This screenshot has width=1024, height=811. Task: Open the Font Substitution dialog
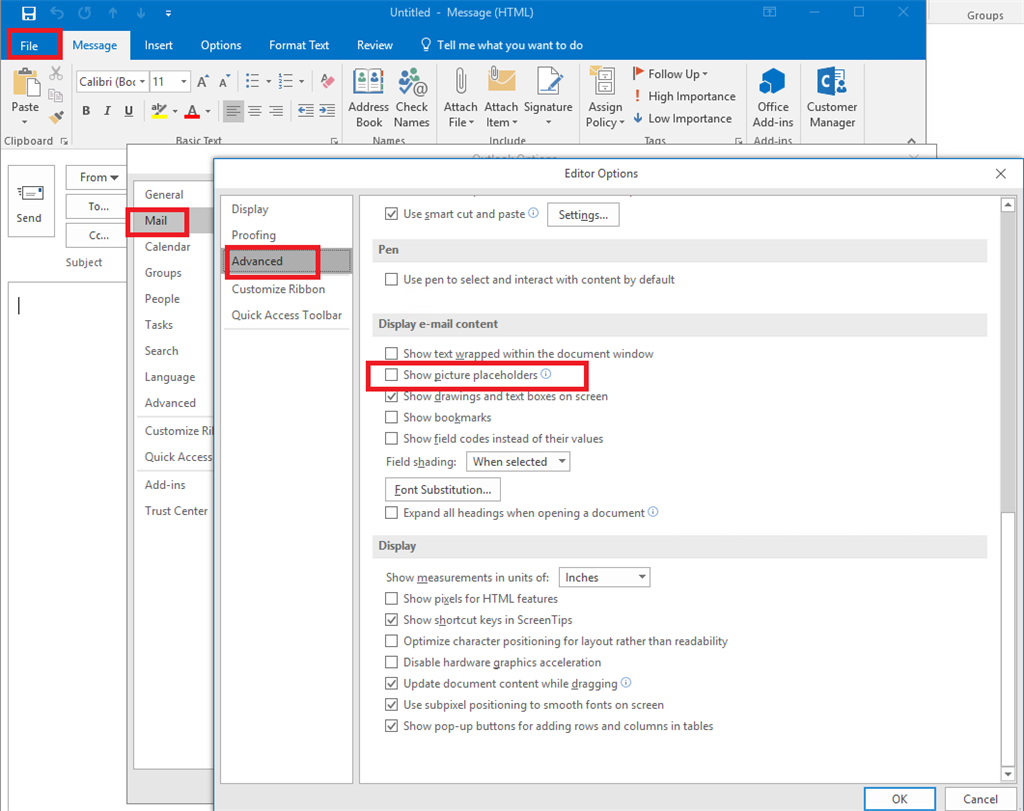442,489
